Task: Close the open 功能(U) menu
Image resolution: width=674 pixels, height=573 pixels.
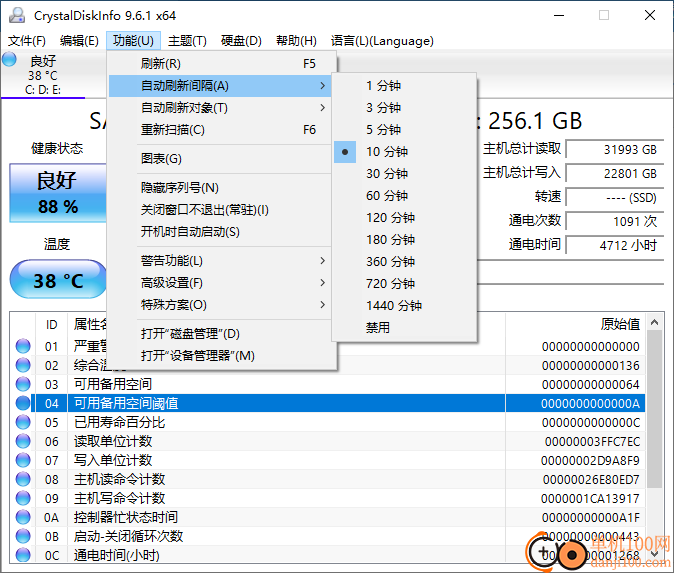Action: (133, 41)
